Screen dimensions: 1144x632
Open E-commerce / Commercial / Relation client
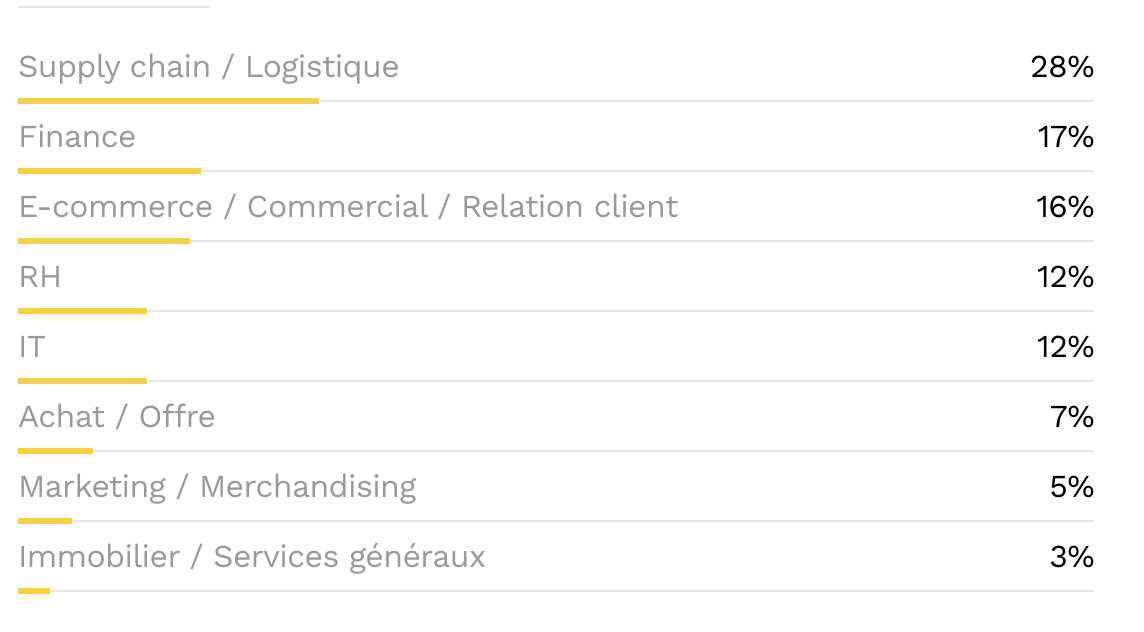pos(348,207)
